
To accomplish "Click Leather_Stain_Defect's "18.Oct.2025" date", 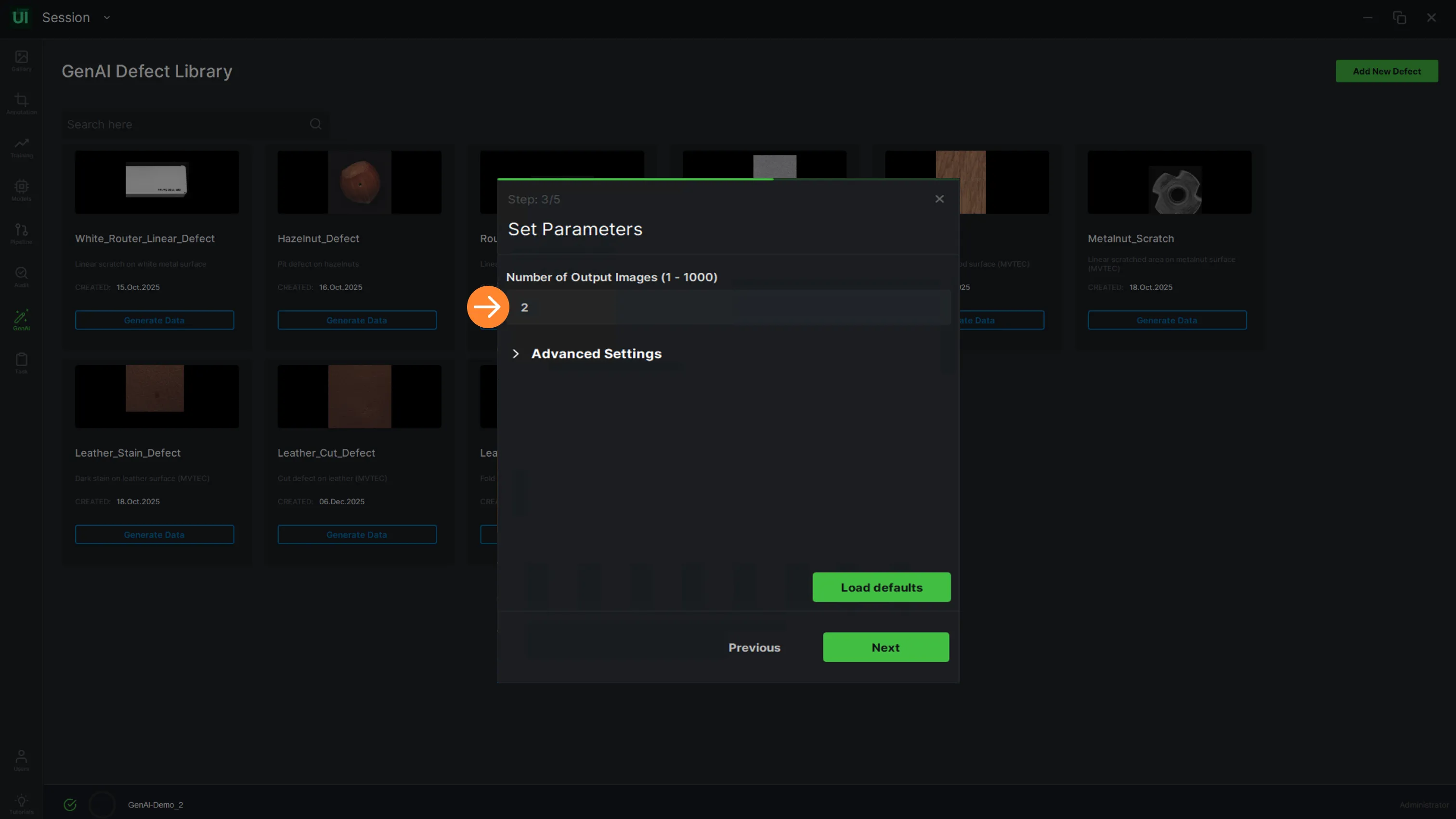I will click(x=138, y=502).
